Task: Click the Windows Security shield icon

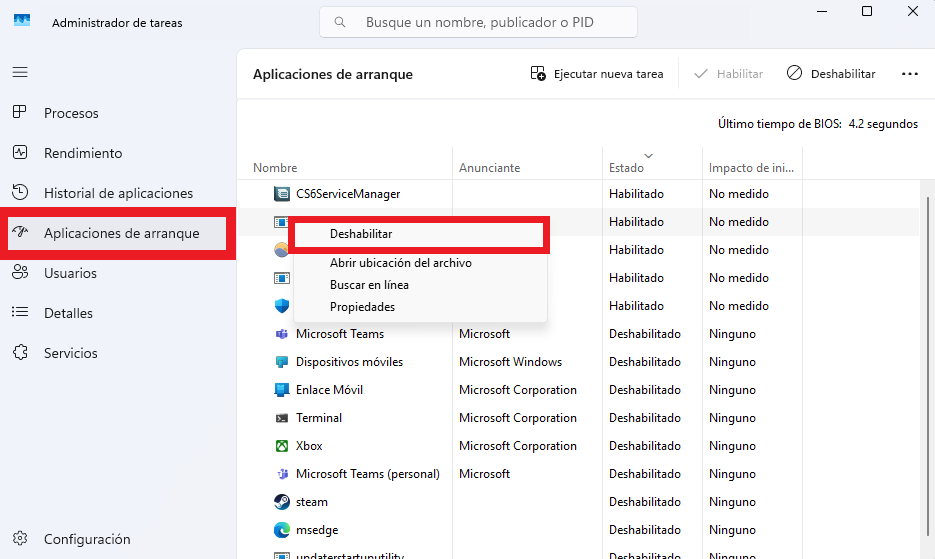Action: point(281,305)
